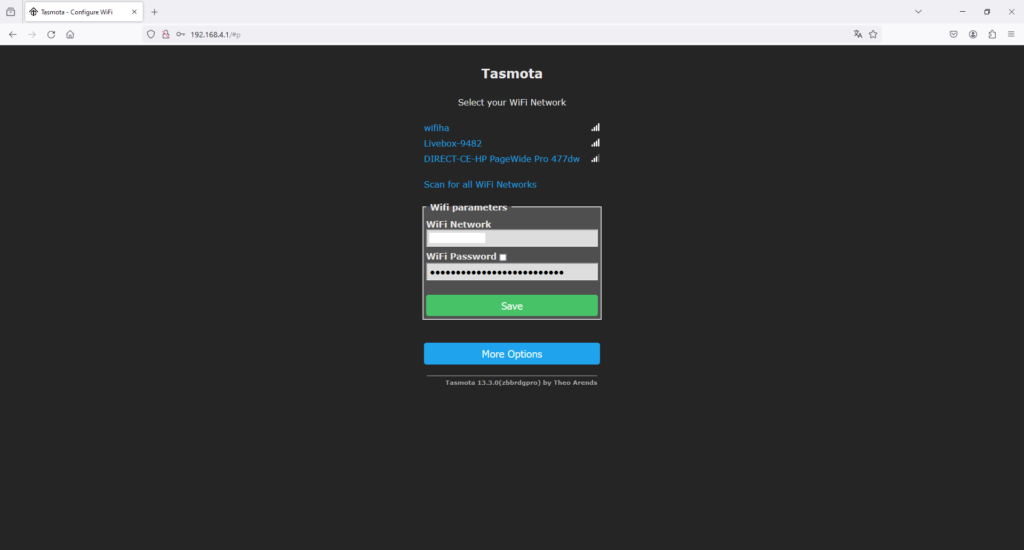Bookmark this page with star icon
The height and width of the screenshot is (550, 1024).
coord(873,35)
